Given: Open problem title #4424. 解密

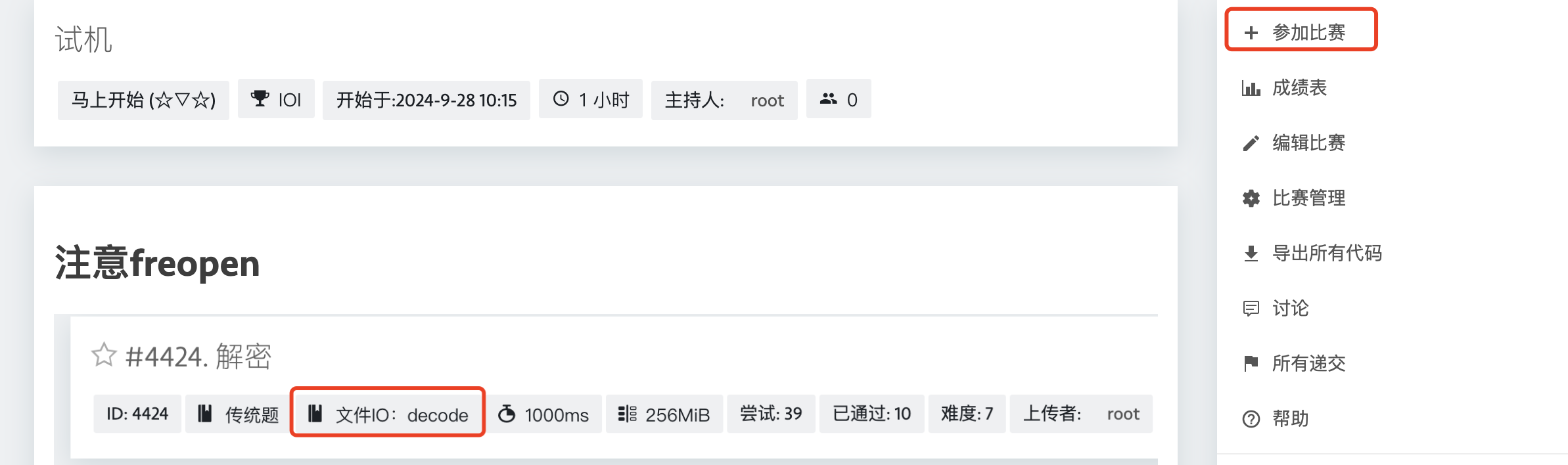Looking at the screenshot, I should (198, 357).
